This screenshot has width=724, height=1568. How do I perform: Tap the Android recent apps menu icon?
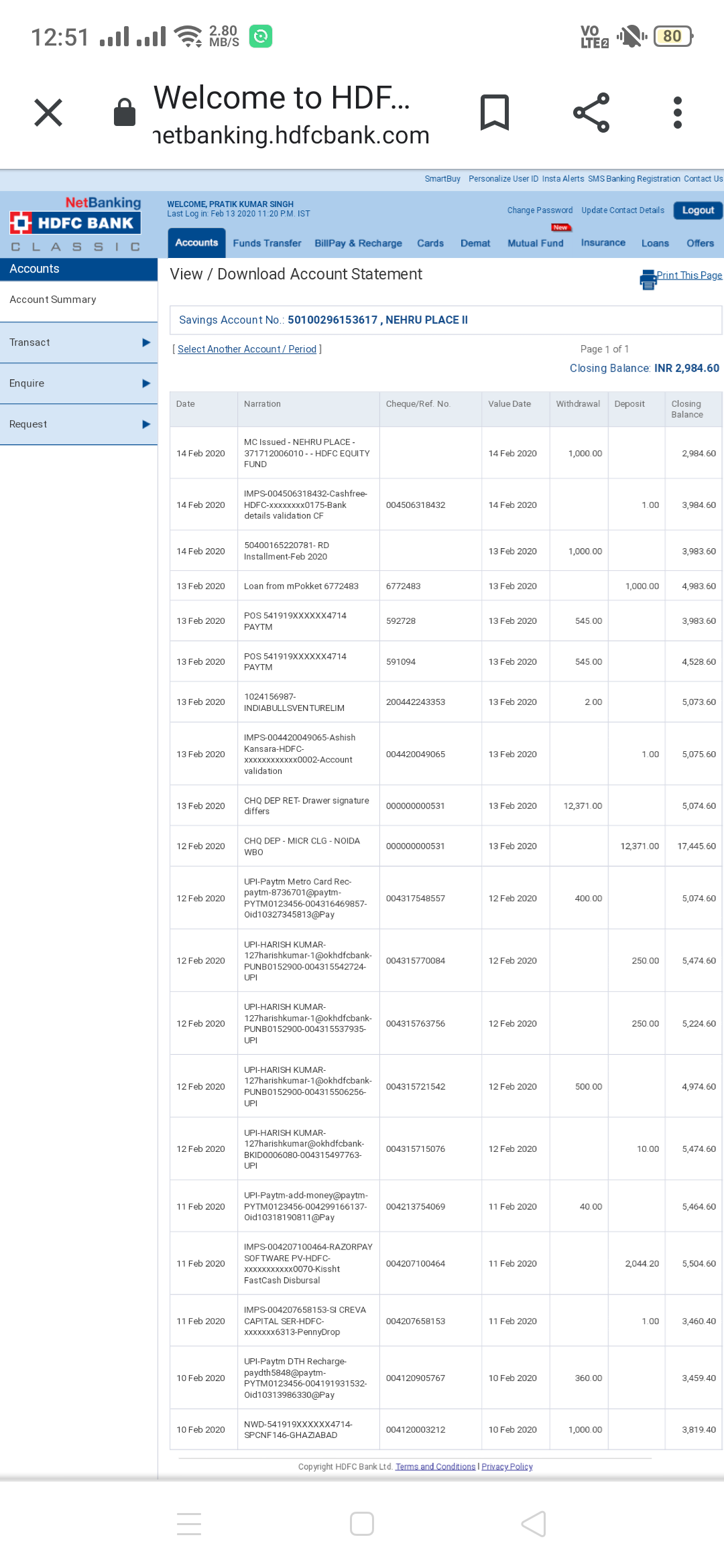[x=189, y=1524]
